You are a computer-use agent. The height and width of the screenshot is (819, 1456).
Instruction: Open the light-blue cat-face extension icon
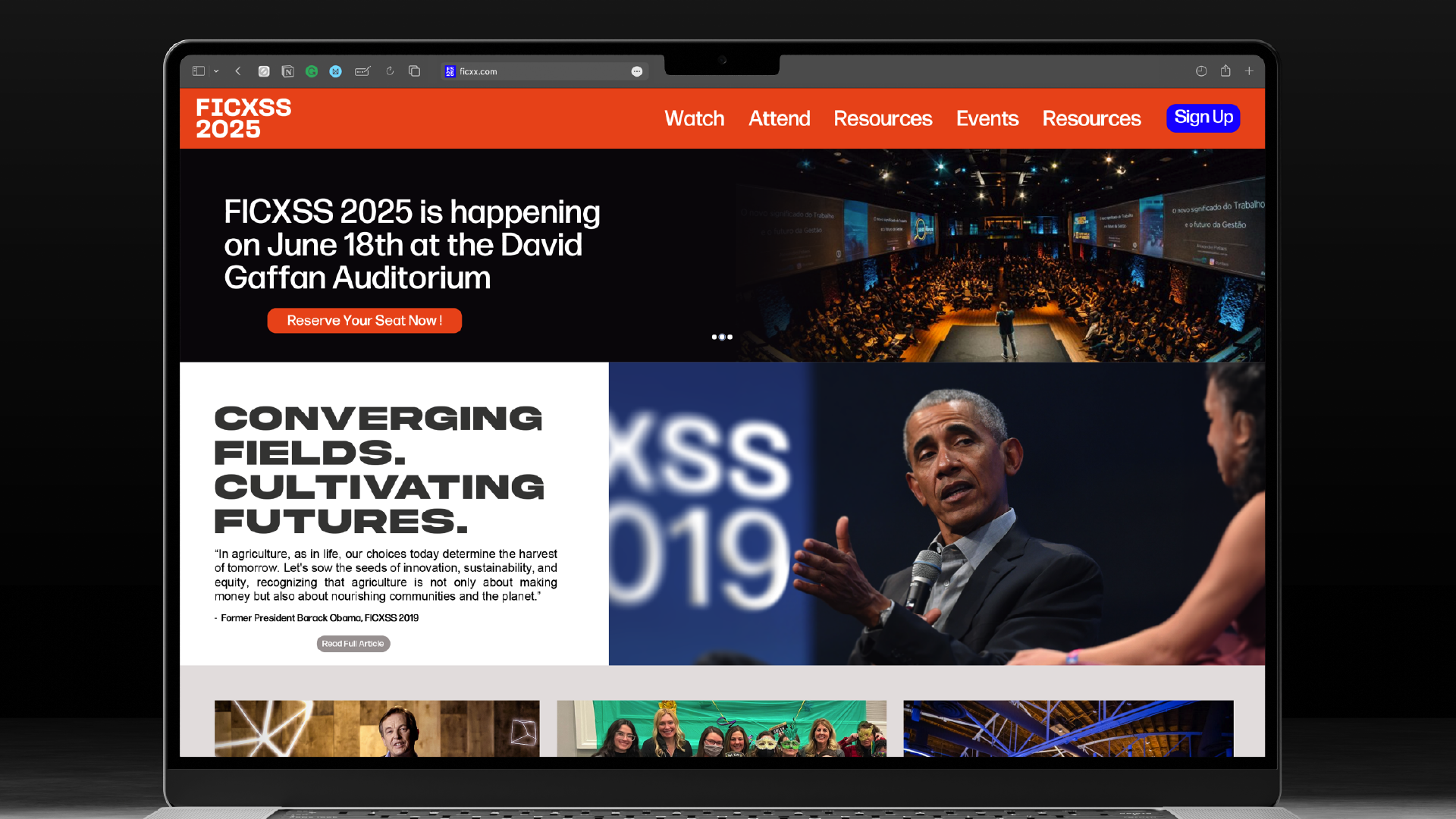point(335,71)
